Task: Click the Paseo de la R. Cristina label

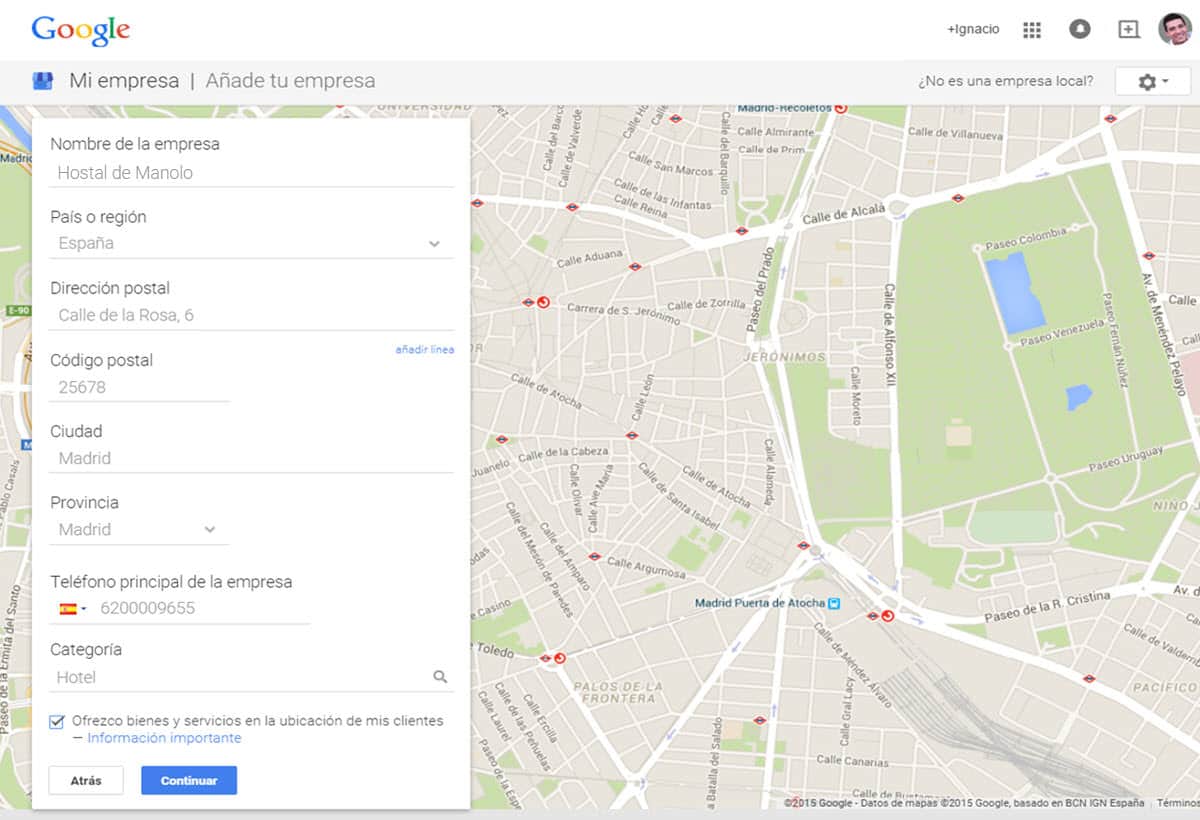Action: pos(1047,606)
